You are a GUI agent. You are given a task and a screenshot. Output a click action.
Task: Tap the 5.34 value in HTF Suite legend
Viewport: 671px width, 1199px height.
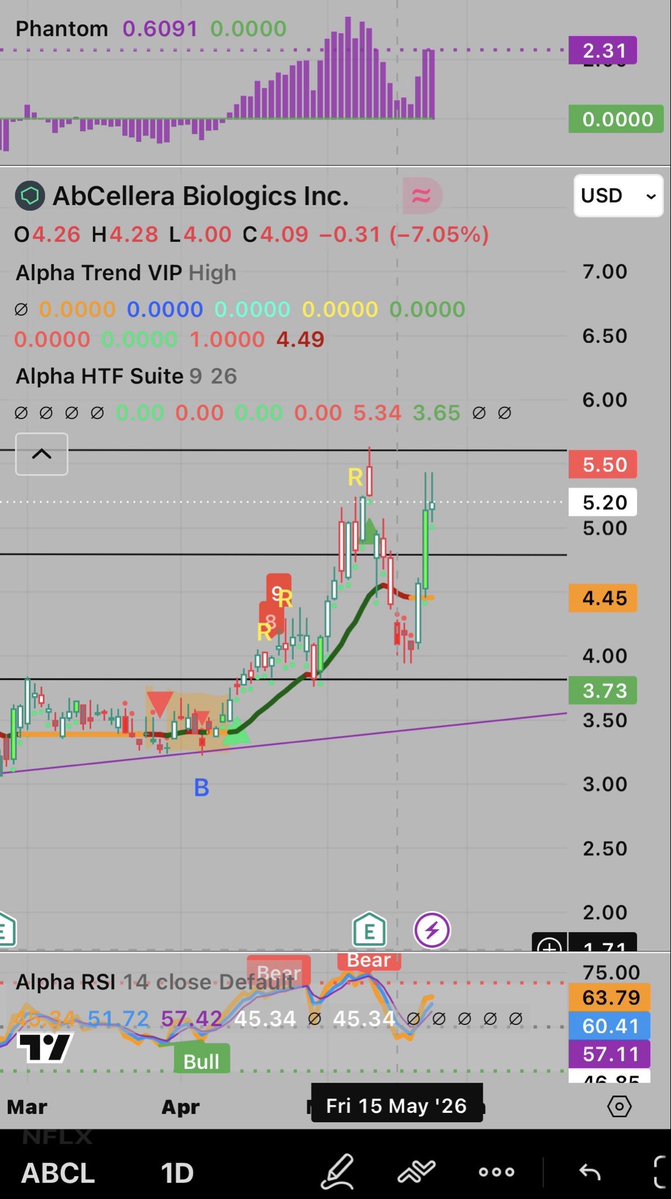377,413
